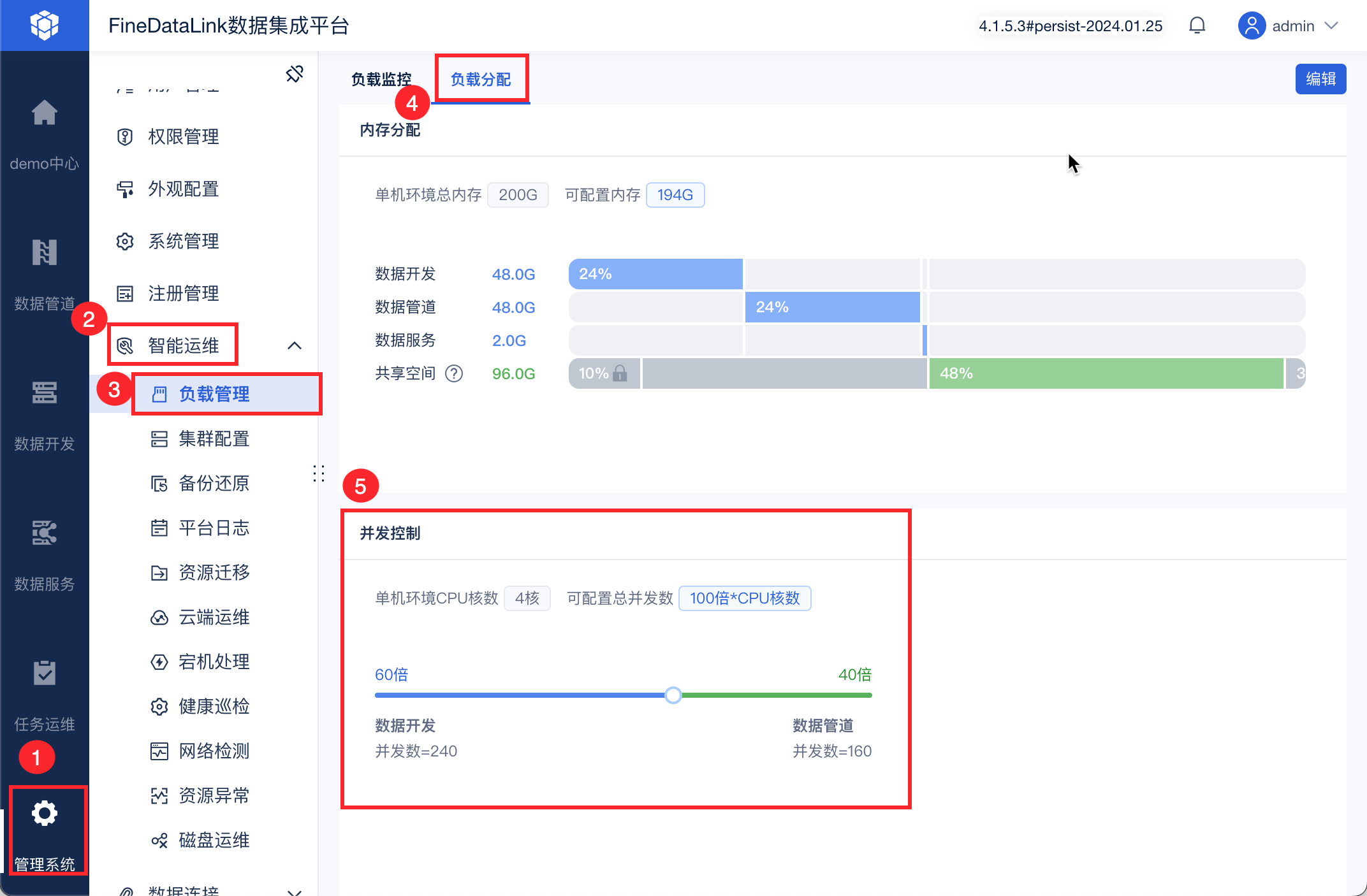Expand the 数据连接 menu chevron
This screenshot has width=1367, height=896.
(295, 892)
